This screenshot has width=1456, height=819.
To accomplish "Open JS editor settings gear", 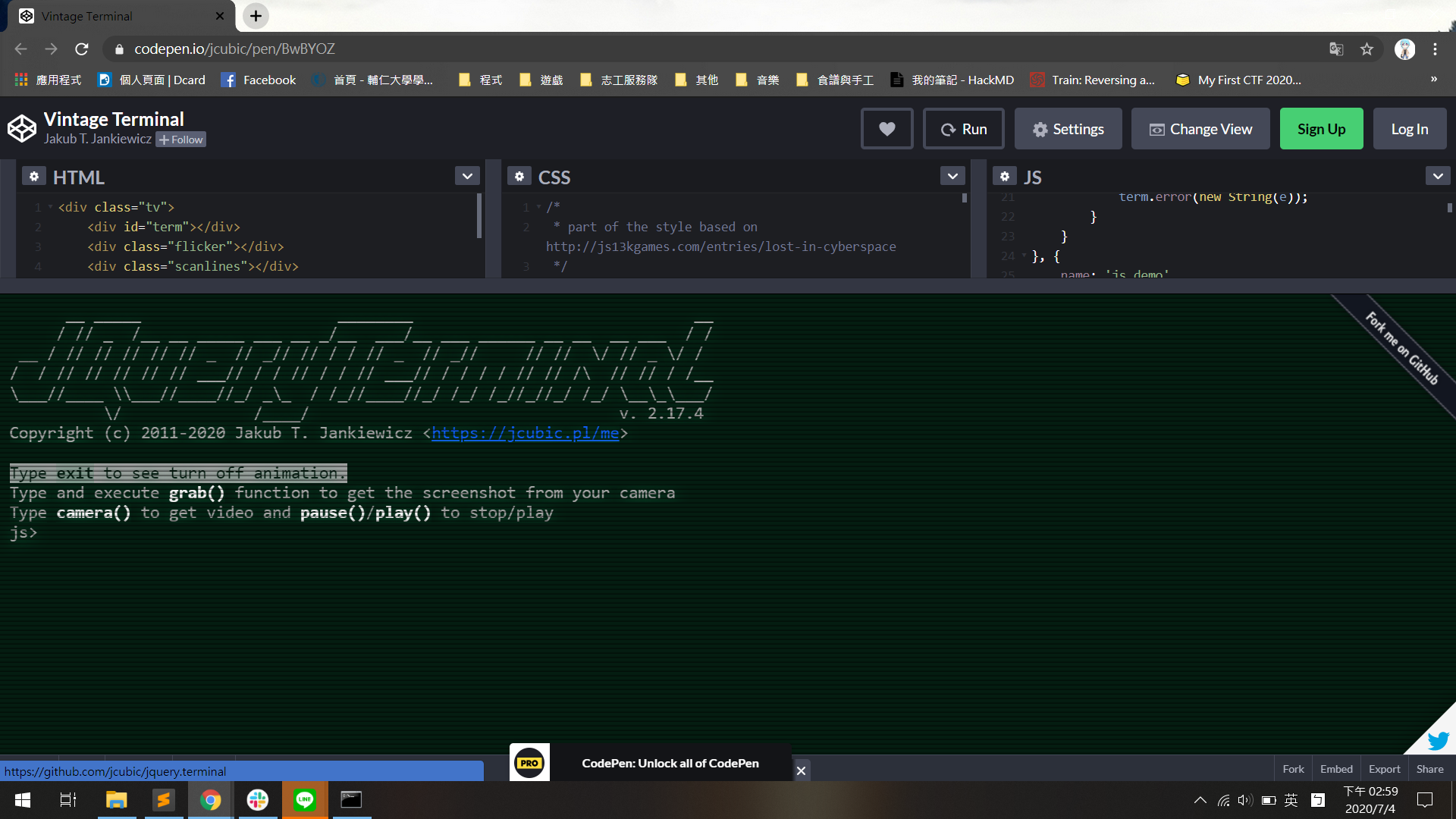I will pos(1004,177).
